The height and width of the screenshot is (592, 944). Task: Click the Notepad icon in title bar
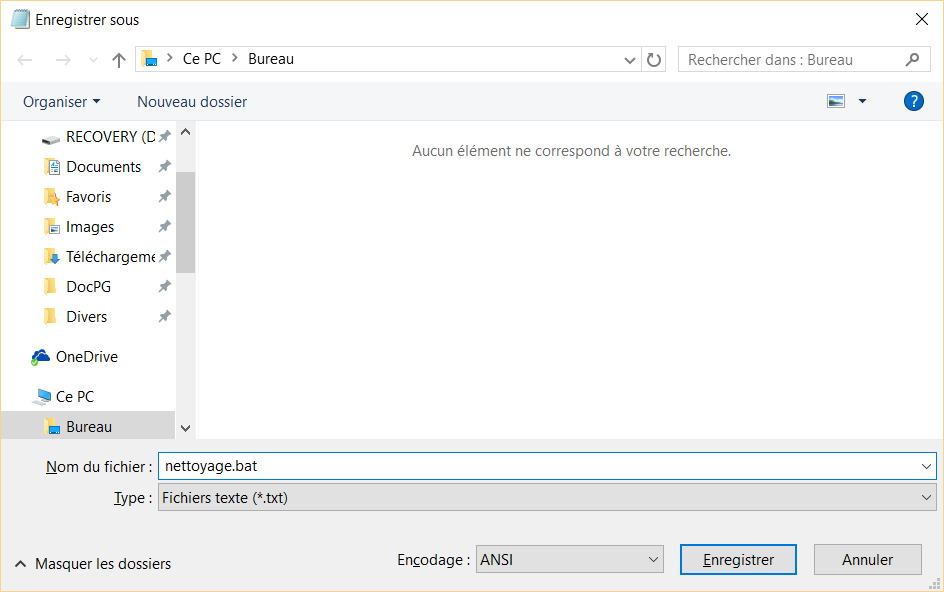[x=20, y=19]
